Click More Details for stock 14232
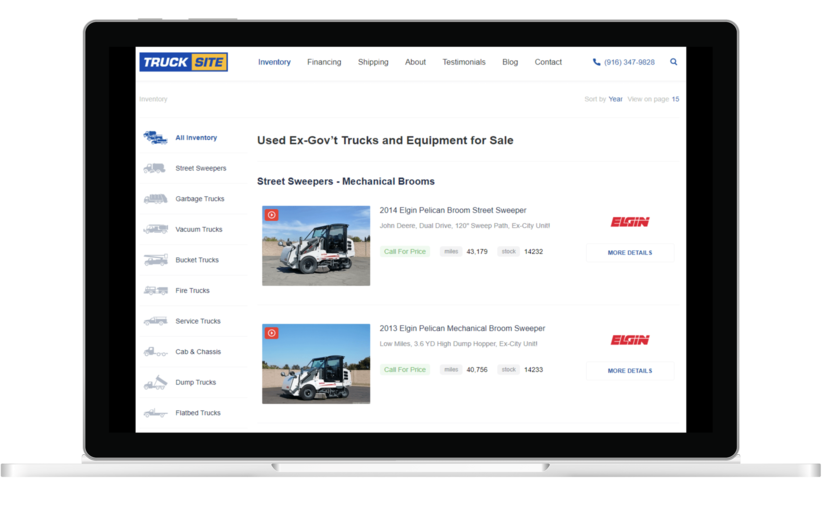Viewport: 825px width, 525px height. [630, 253]
